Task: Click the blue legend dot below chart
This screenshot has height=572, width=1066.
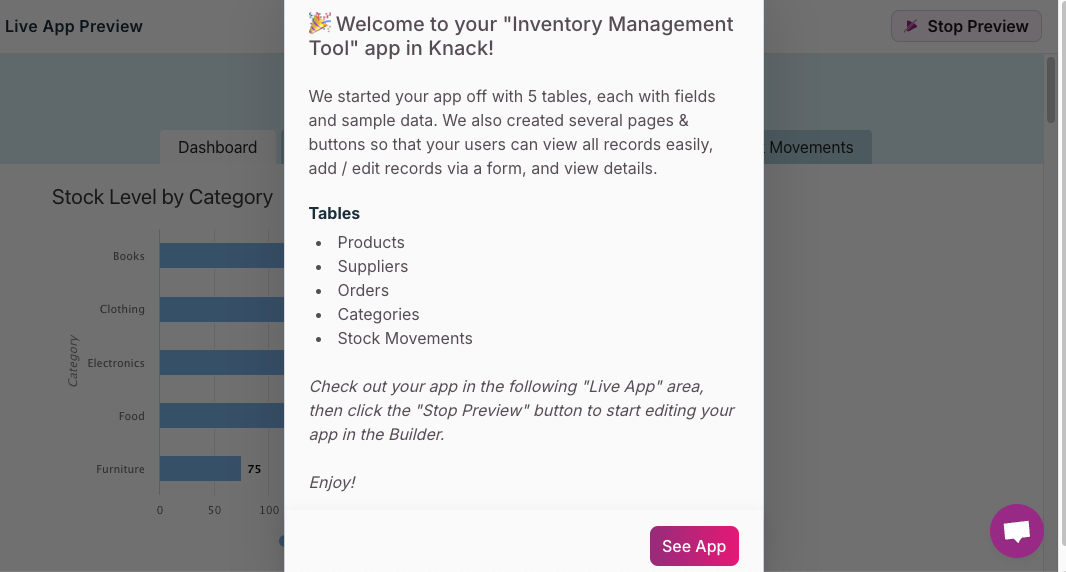Action: [282, 541]
